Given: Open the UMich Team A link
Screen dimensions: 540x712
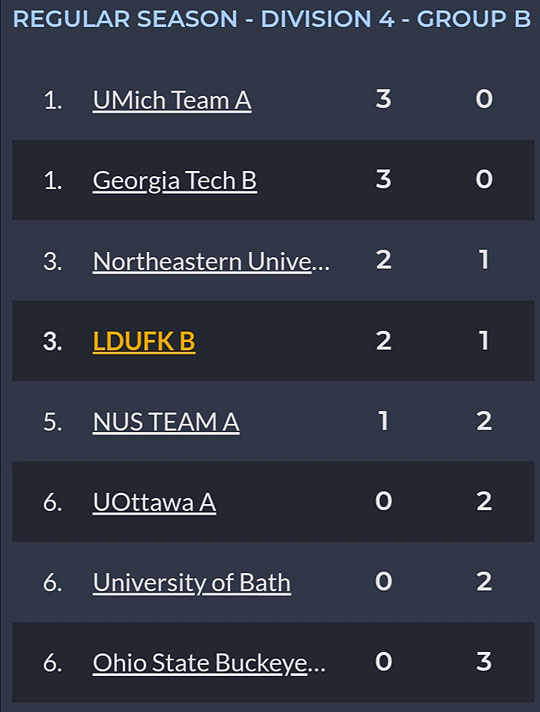Looking at the screenshot, I should [x=172, y=100].
